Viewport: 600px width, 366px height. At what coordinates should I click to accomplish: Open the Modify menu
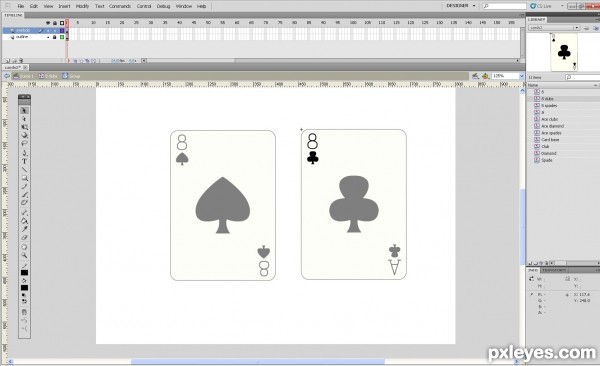[x=82, y=6]
